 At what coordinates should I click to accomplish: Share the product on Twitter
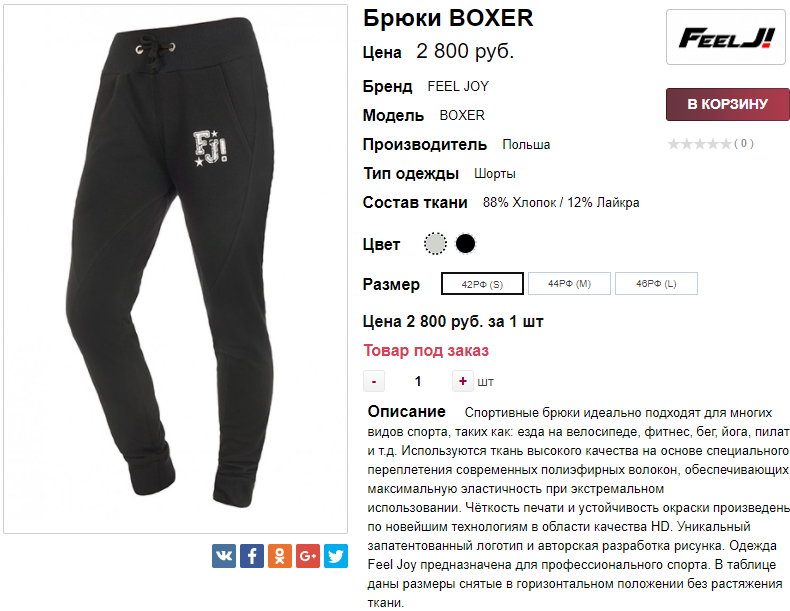point(336,556)
